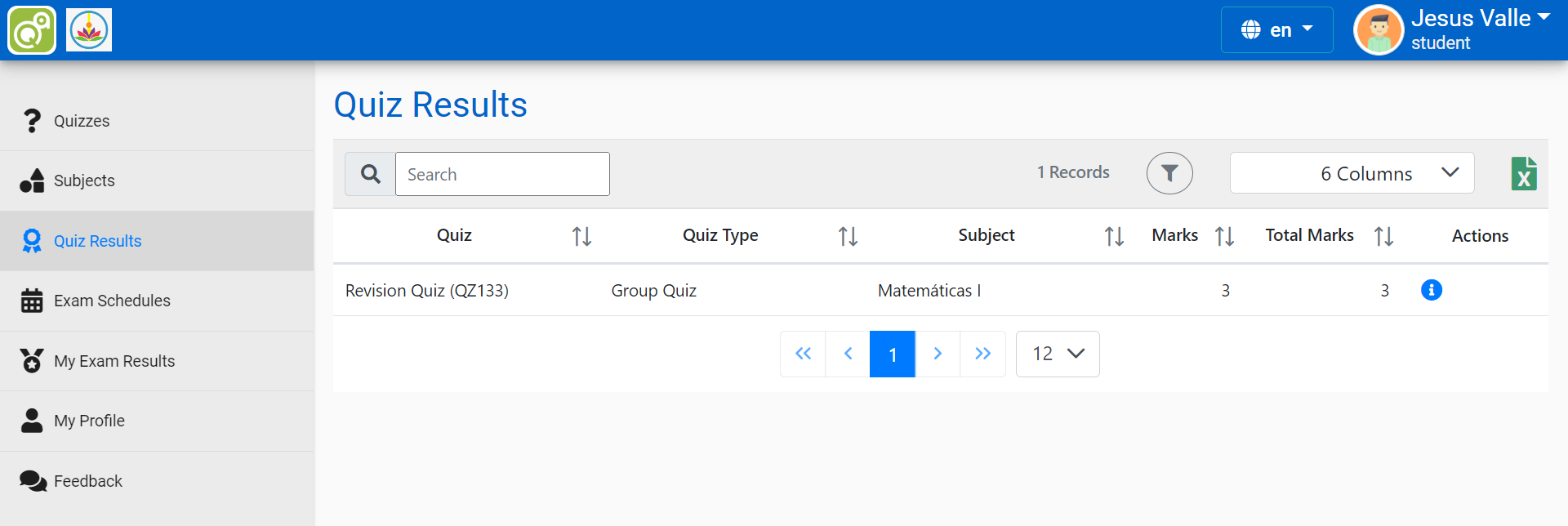This screenshot has width=1568, height=526.
Task: Sort by Marks column arrows
Action: pyautogui.click(x=1224, y=236)
